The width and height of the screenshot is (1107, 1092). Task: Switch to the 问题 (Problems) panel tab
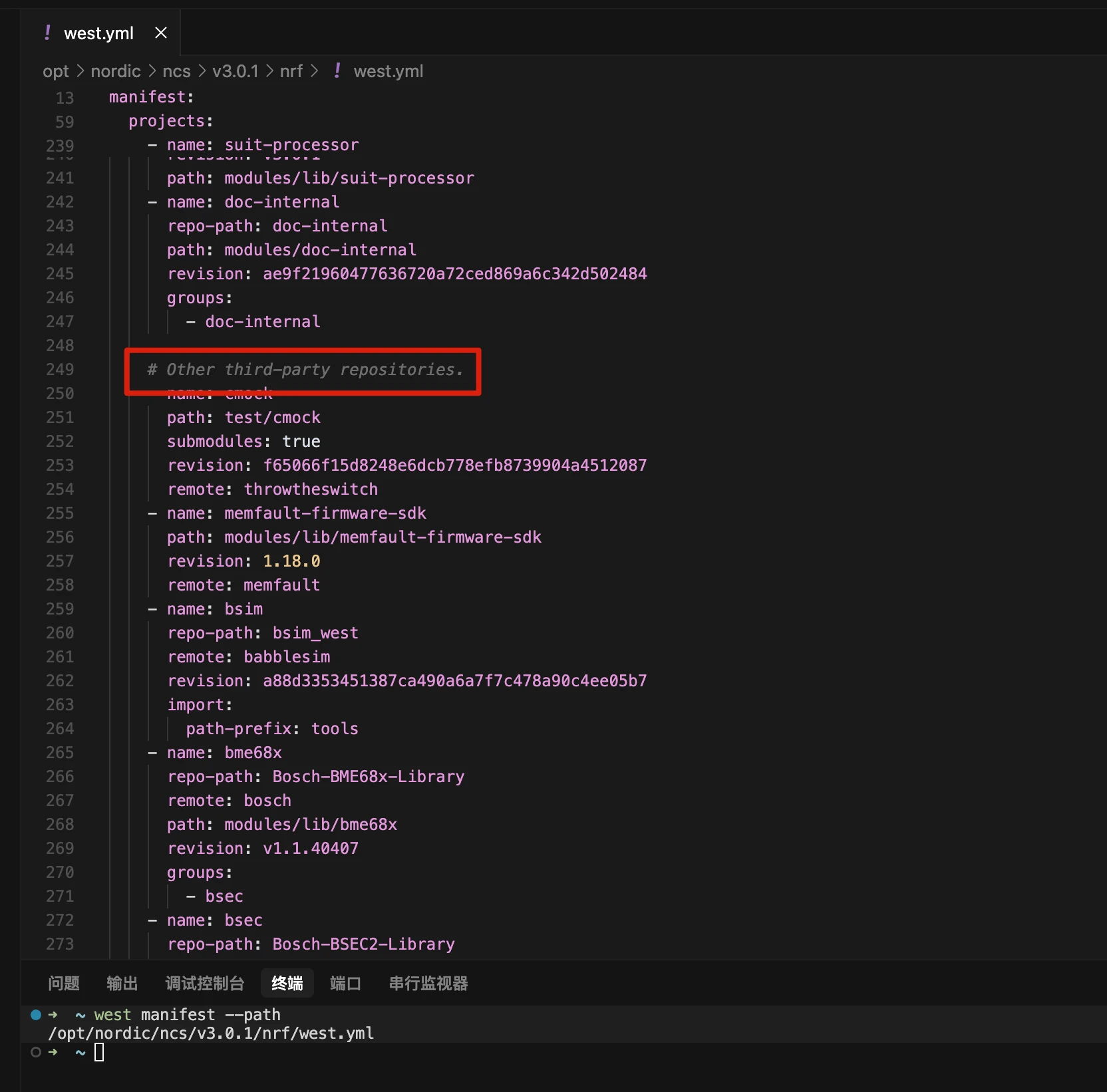click(64, 984)
